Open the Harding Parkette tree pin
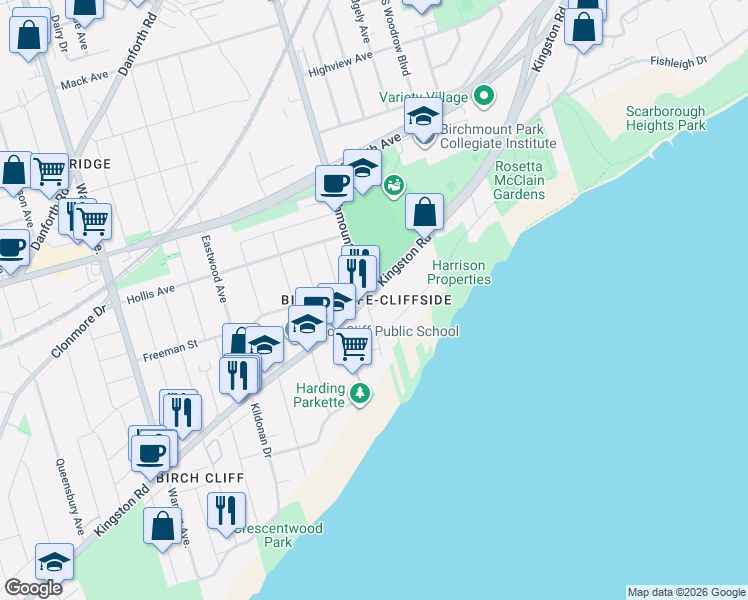748x600 pixels. [x=360, y=394]
